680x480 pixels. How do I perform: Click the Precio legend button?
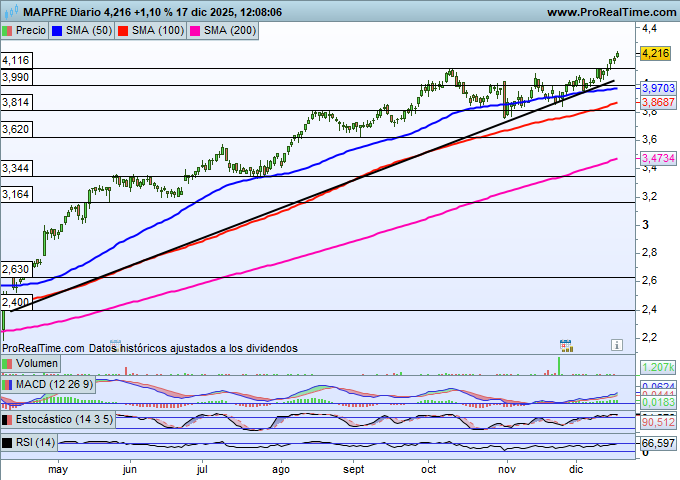[x=24, y=31]
